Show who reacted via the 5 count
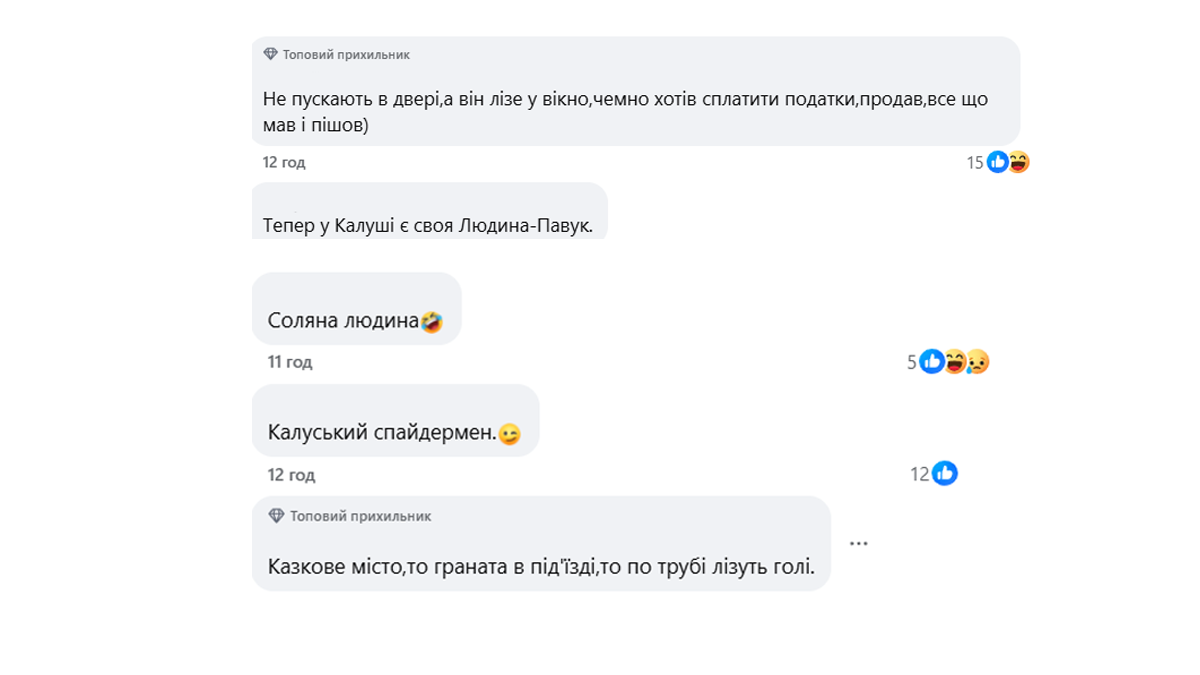The width and height of the screenshot is (1200, 675). (x=912, y=363)
